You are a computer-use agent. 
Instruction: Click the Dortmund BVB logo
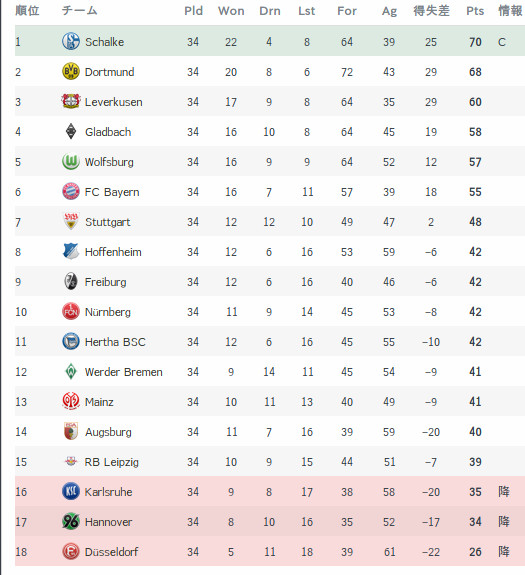coord(71,71)
